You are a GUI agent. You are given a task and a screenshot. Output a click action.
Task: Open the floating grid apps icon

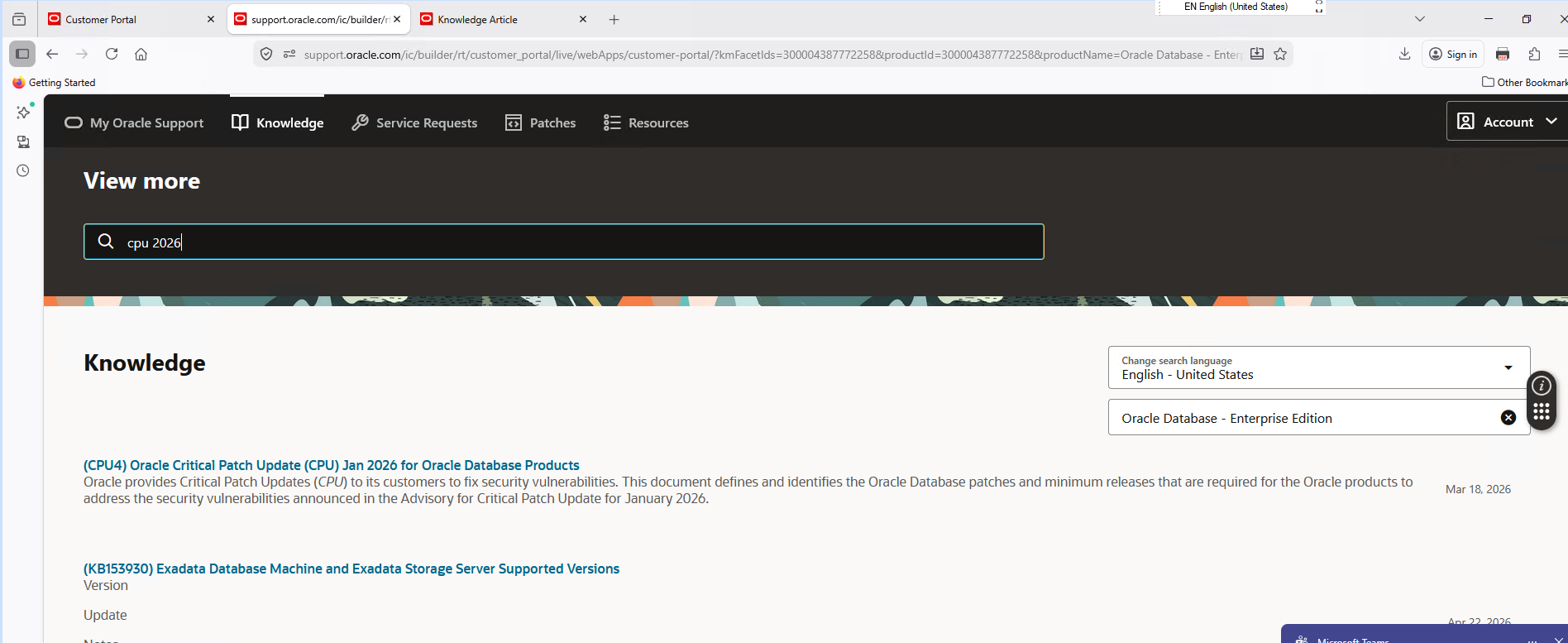click(1542, 412)
